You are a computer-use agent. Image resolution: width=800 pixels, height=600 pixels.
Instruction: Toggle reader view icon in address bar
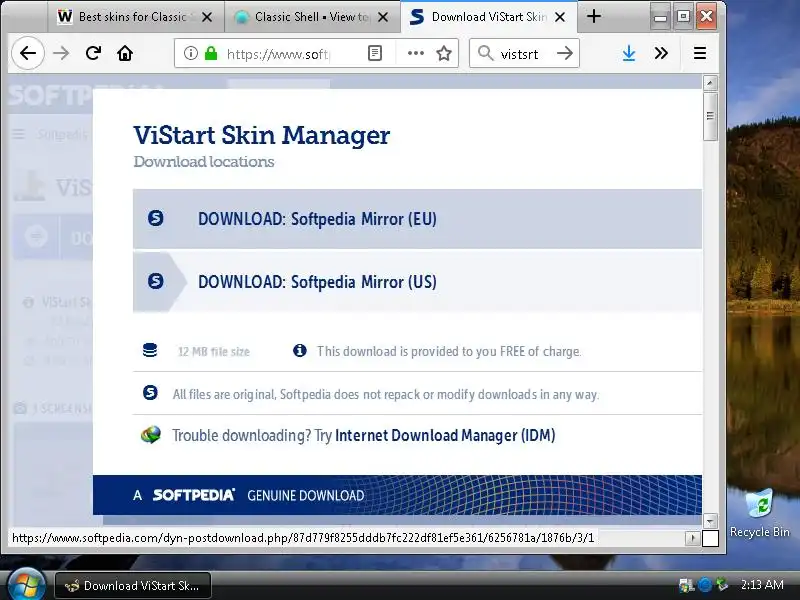click(375, 53)
